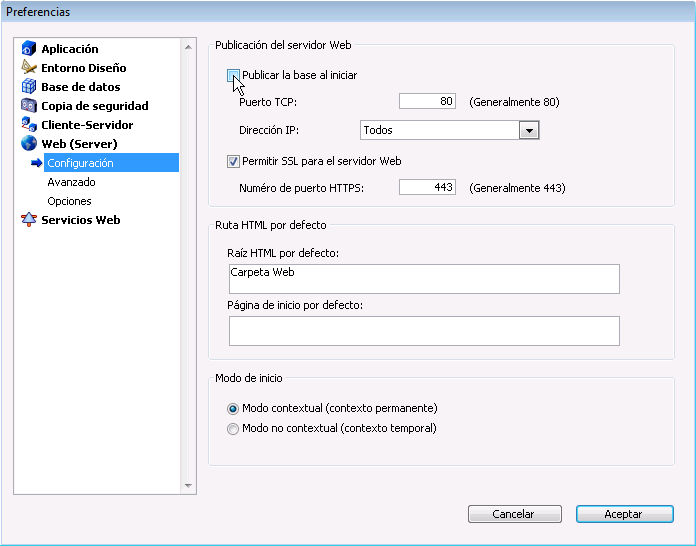
Task: Select Modo no contextual radio button
Action: [x=233, y=429]
